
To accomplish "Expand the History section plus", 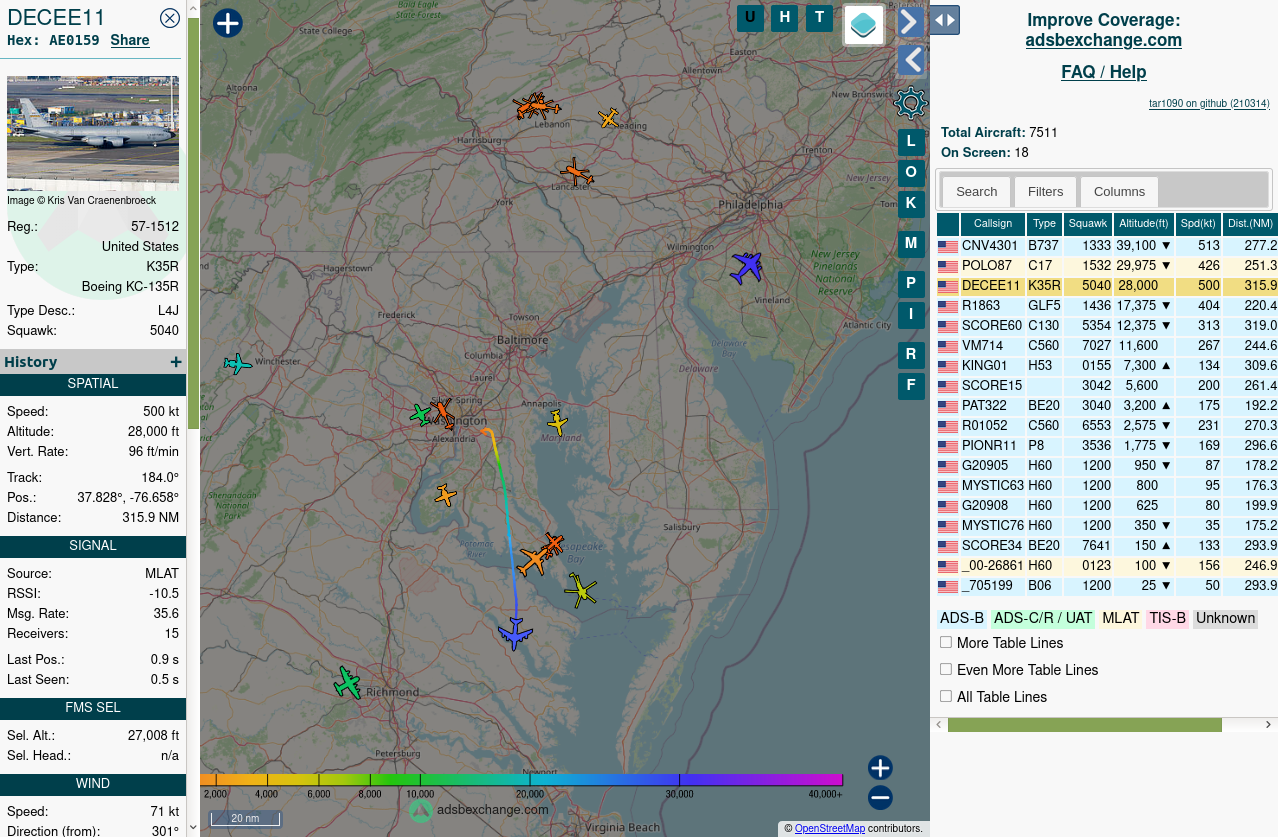I will (176, 362).
